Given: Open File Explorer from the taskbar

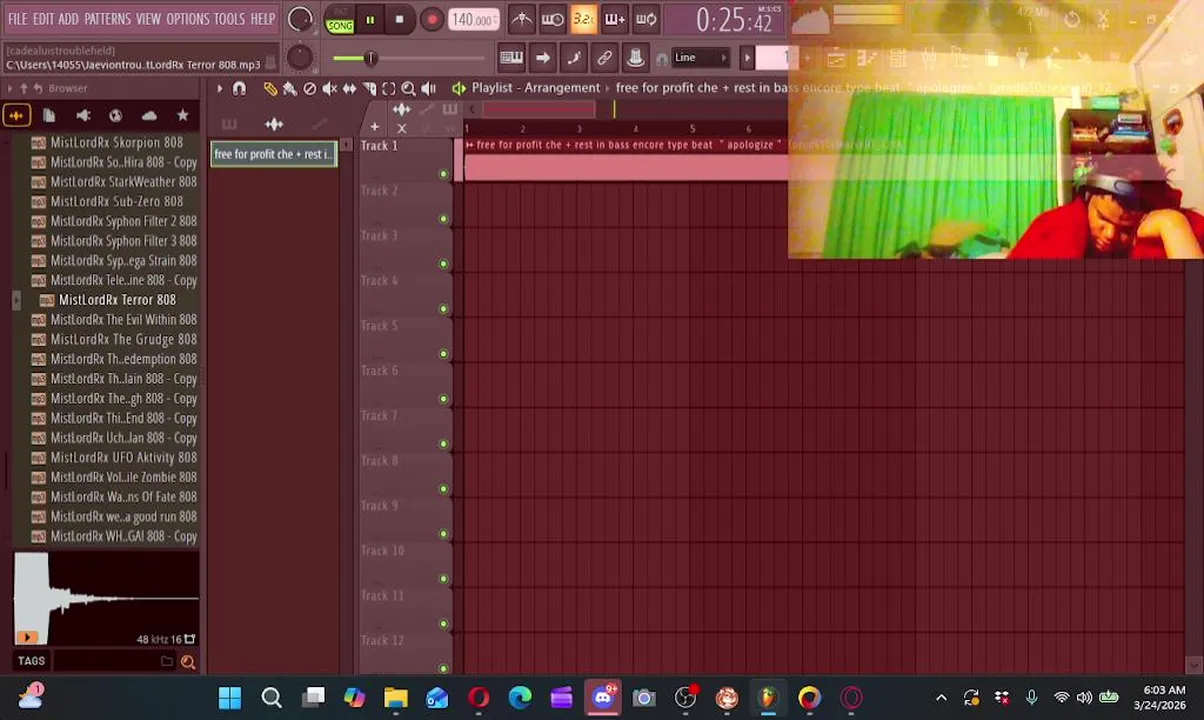Looking at the screenshot, I should pos(396,698).
